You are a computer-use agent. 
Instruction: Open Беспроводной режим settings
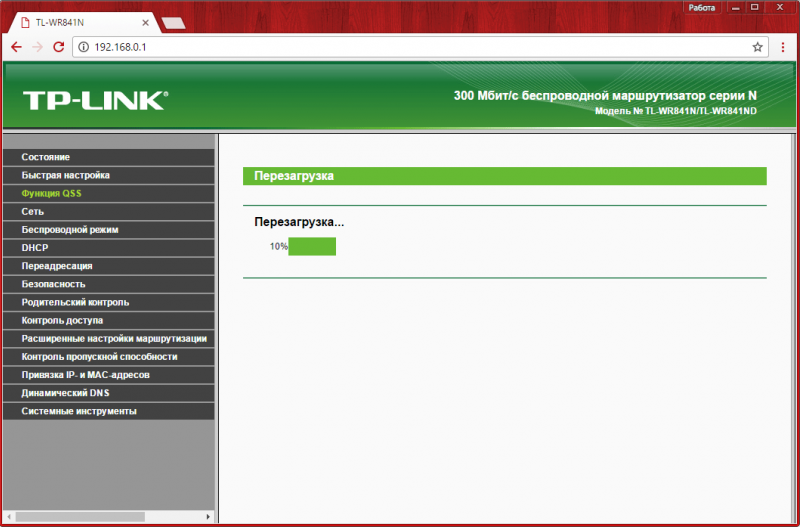[109, 230]
